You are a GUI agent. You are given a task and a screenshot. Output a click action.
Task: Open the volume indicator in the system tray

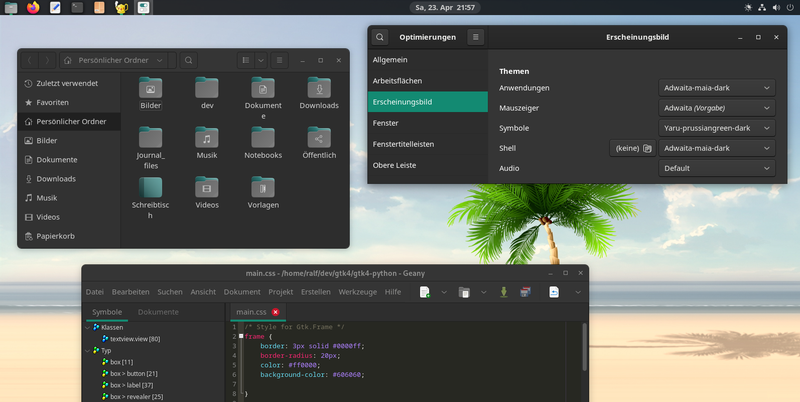pos(776,7)
